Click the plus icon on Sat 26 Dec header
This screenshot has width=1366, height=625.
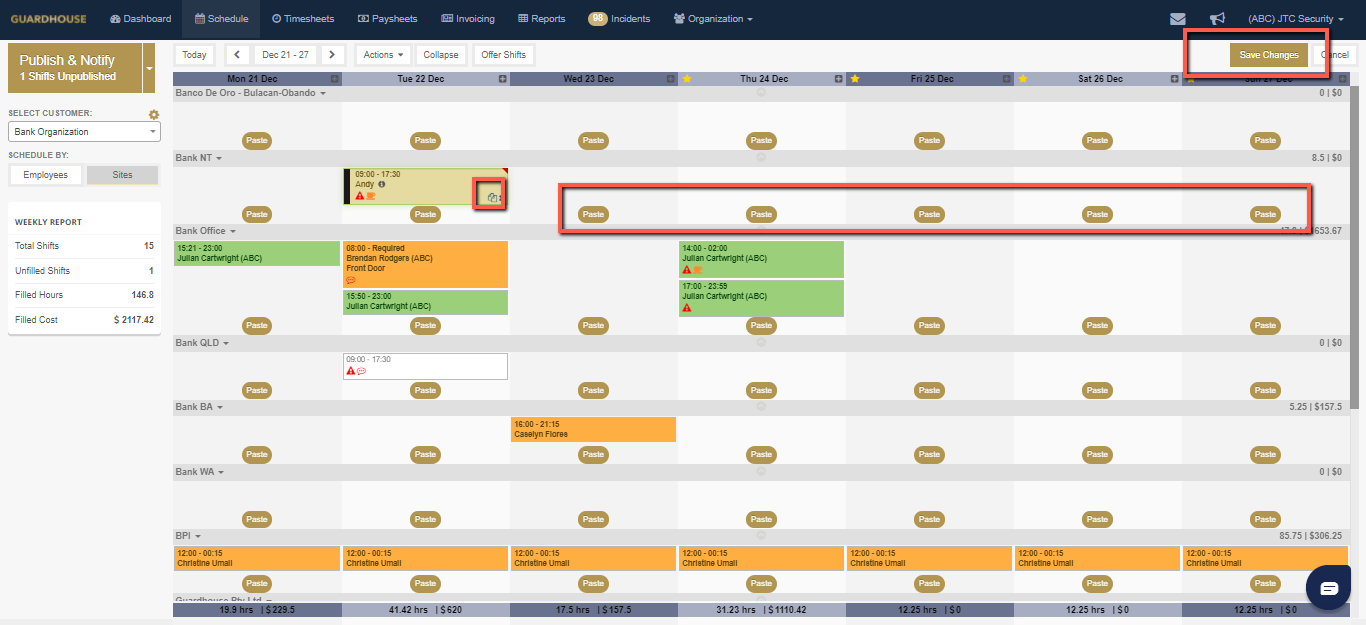coord(1175,79)
